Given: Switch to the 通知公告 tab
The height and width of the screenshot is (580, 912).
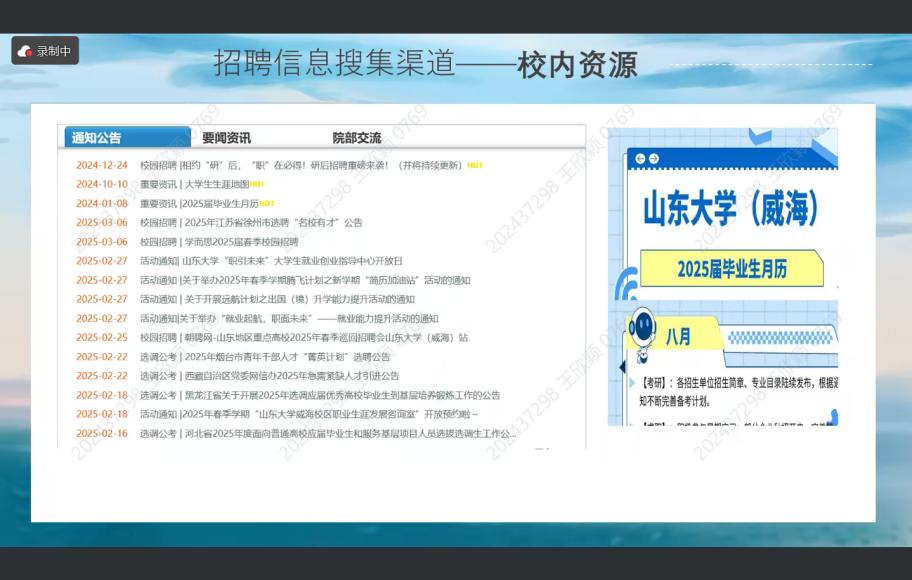Looking at the screenshot, I should click(x=97, y=138).
